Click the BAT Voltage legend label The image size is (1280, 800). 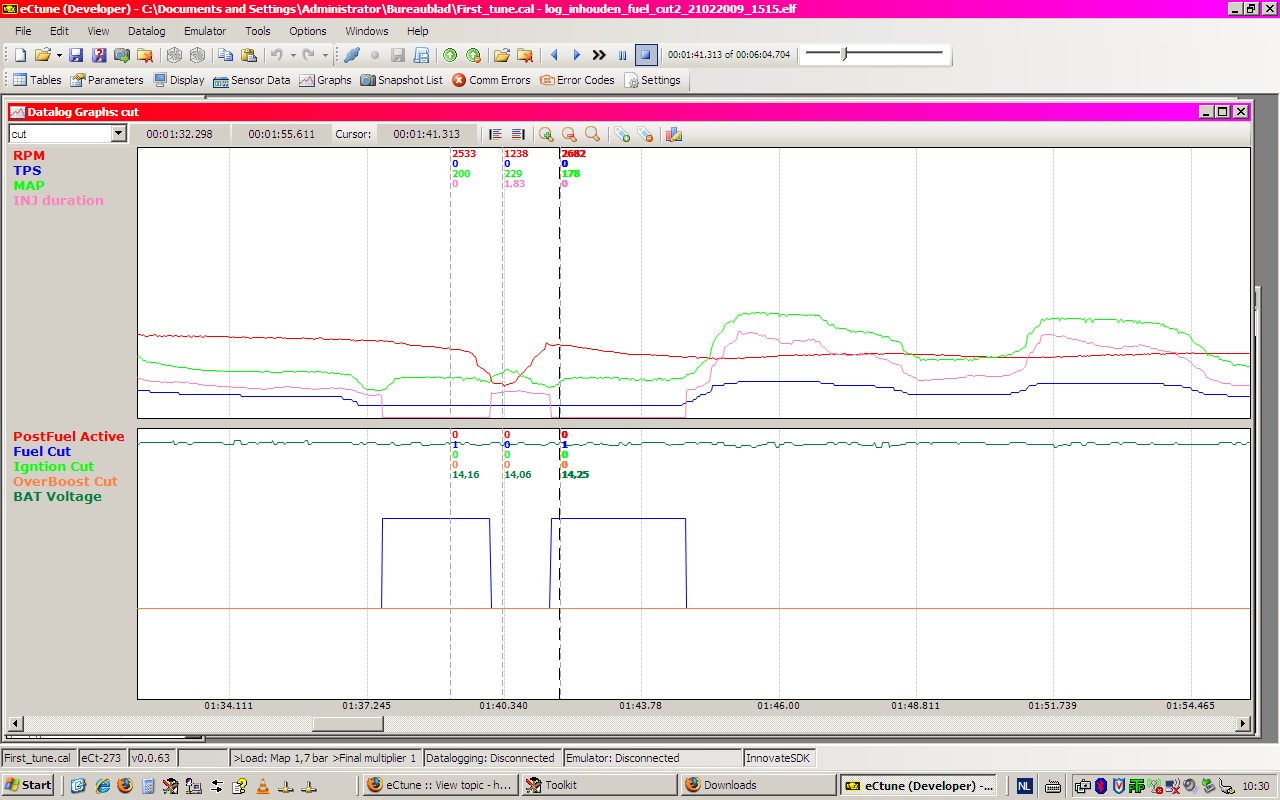point(57,496)
